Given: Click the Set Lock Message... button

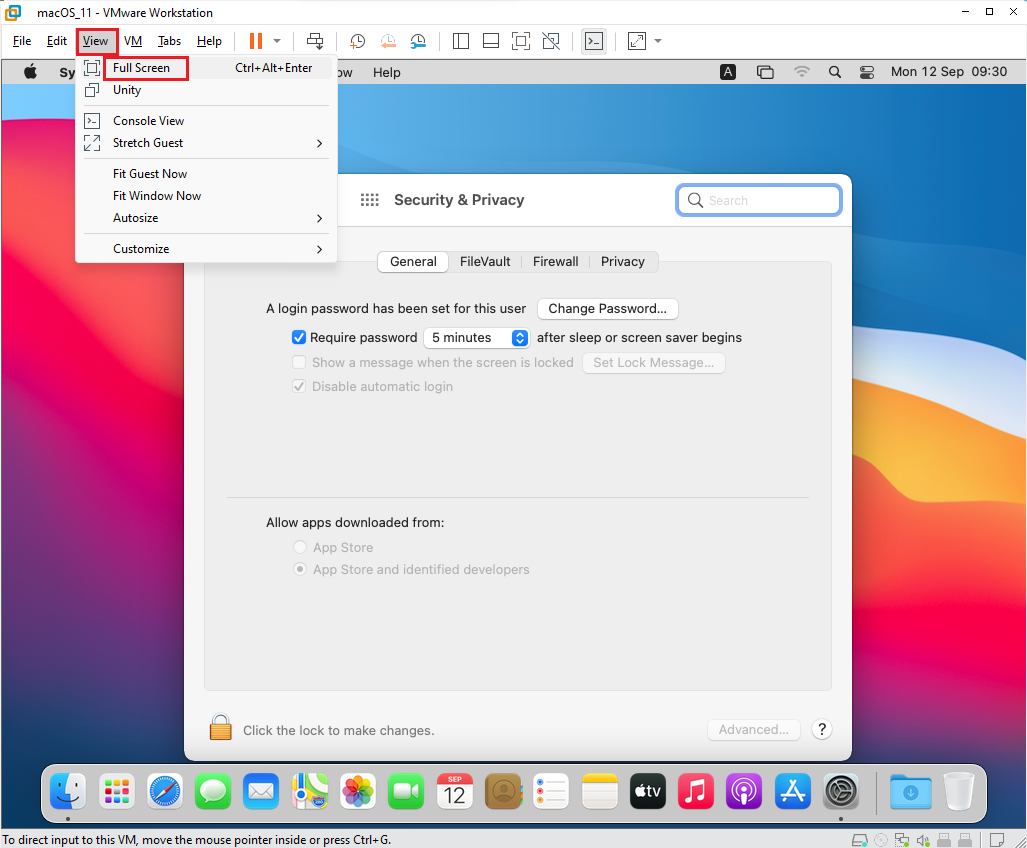Looking at the screenshot, I should coord(654,363).
